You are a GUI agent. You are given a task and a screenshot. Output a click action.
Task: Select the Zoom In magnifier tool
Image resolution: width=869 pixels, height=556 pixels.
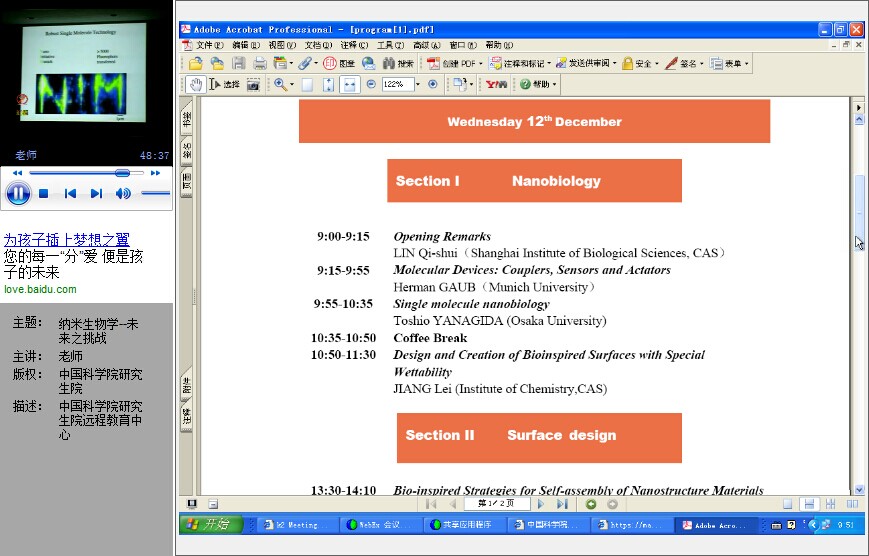tap(280, 84)
